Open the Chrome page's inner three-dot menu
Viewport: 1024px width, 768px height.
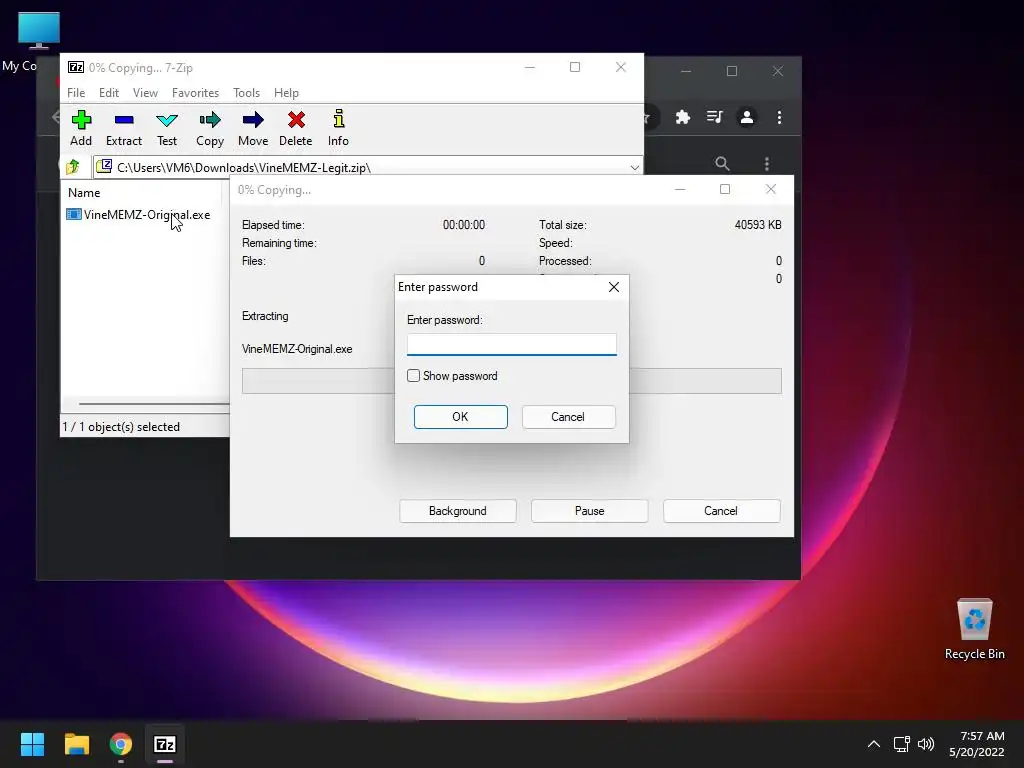767,163
